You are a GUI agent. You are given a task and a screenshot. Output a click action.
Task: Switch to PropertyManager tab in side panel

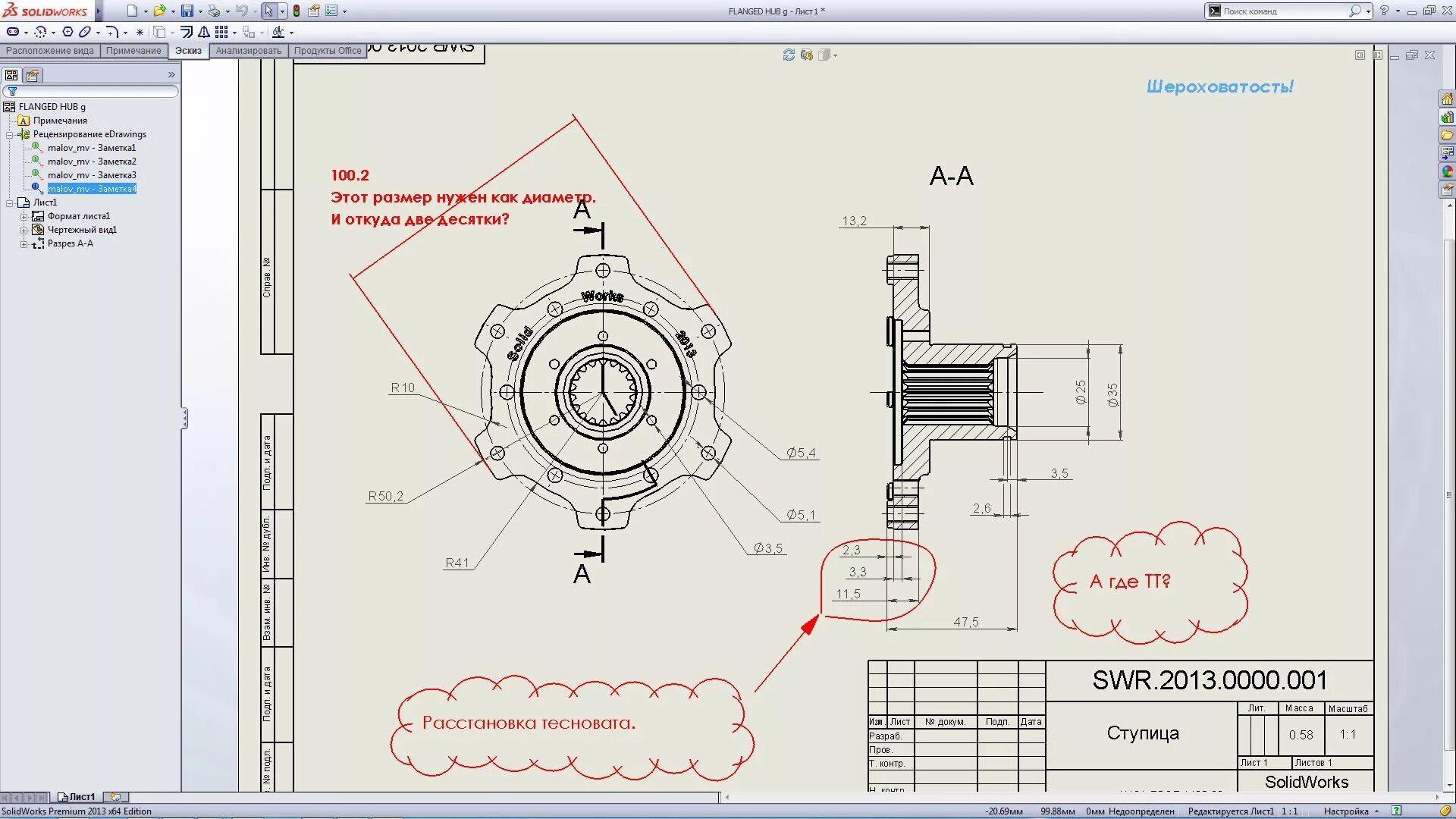(32, 75)
